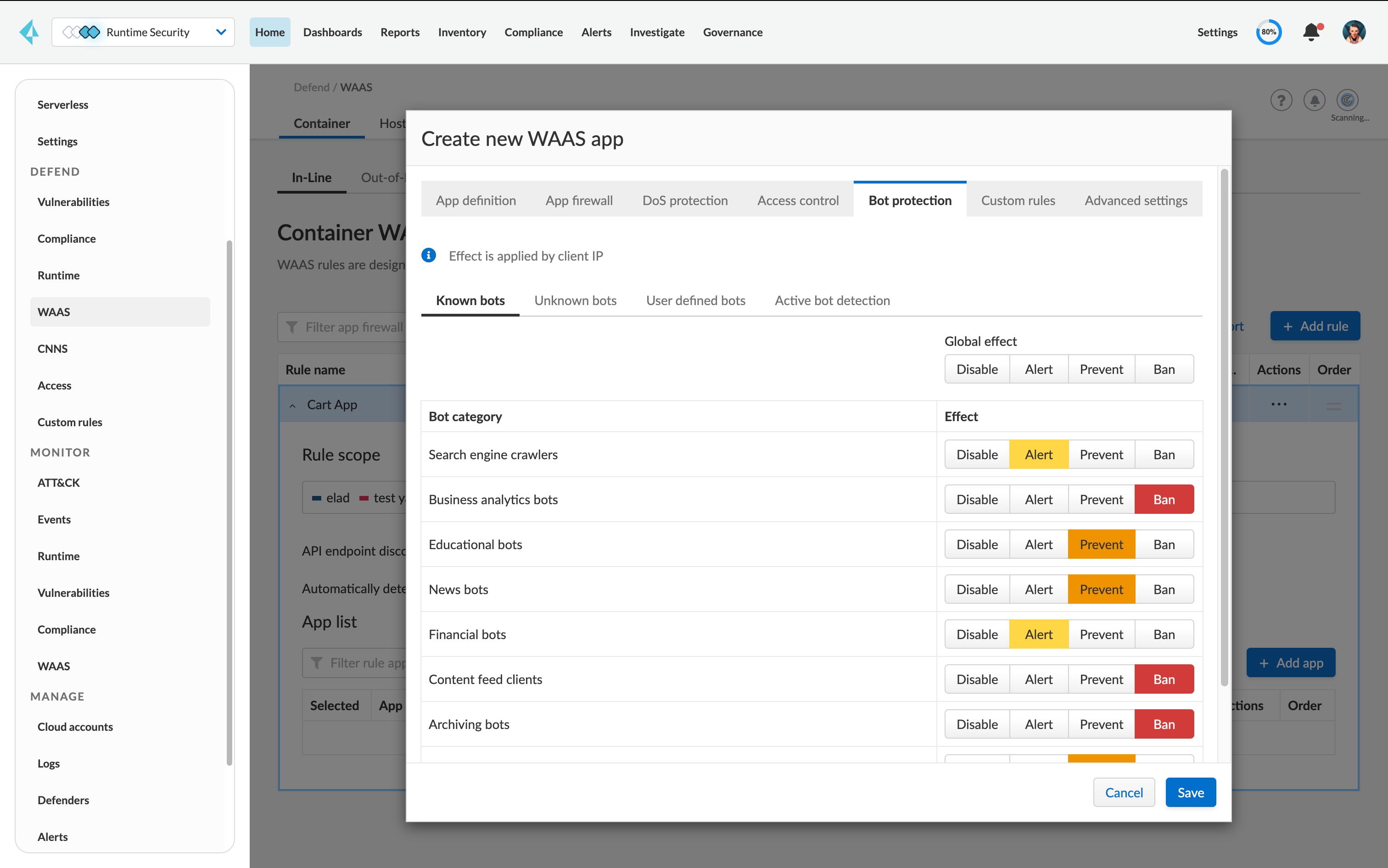This screenshot has height=868, width=1388.
Task: Click the 80% credits usage indicator
Action: pyautogui.click(x=1269, y=32)
